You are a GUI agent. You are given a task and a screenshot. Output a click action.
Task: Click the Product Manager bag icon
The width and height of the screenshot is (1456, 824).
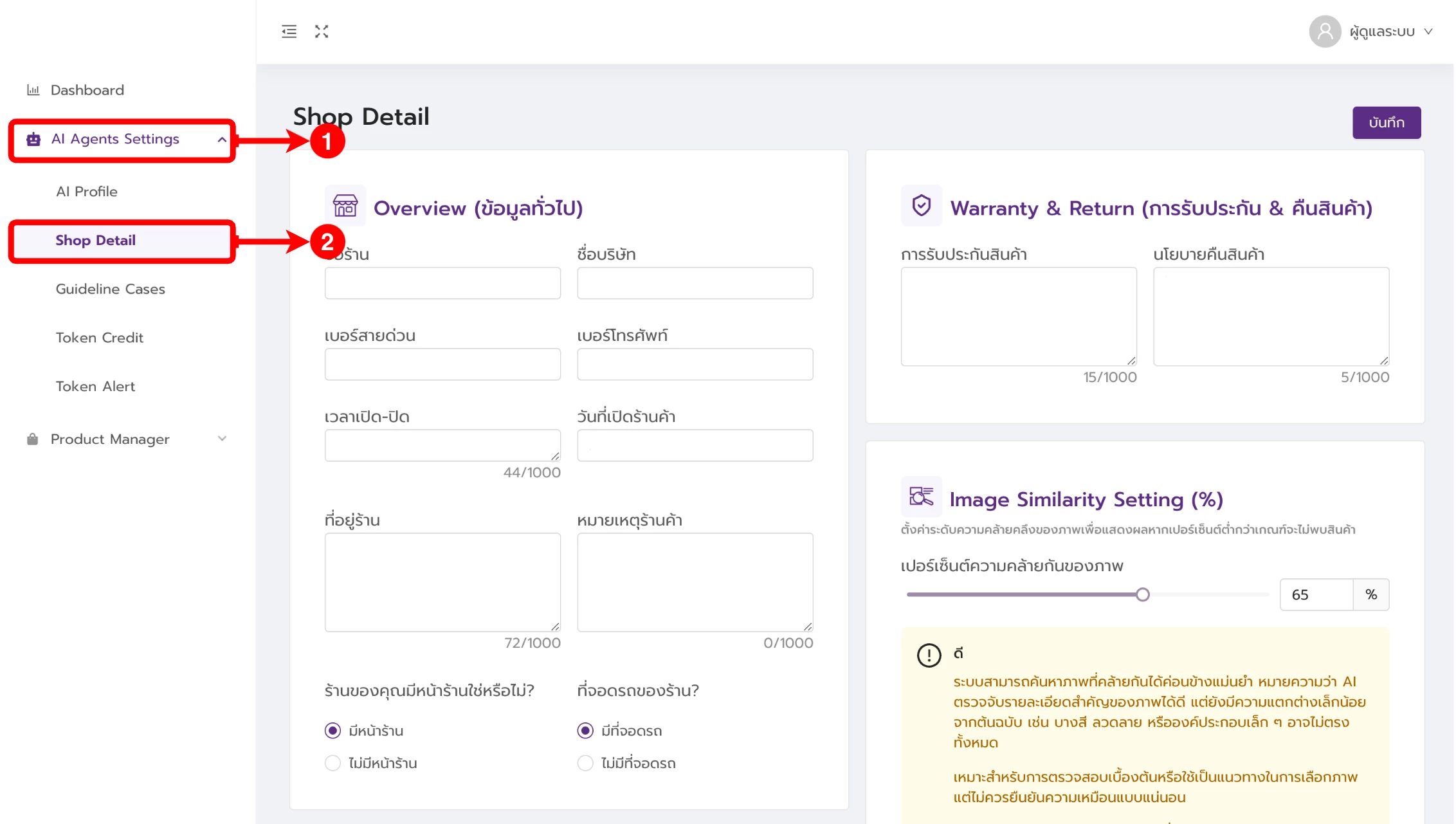(32, 439)
